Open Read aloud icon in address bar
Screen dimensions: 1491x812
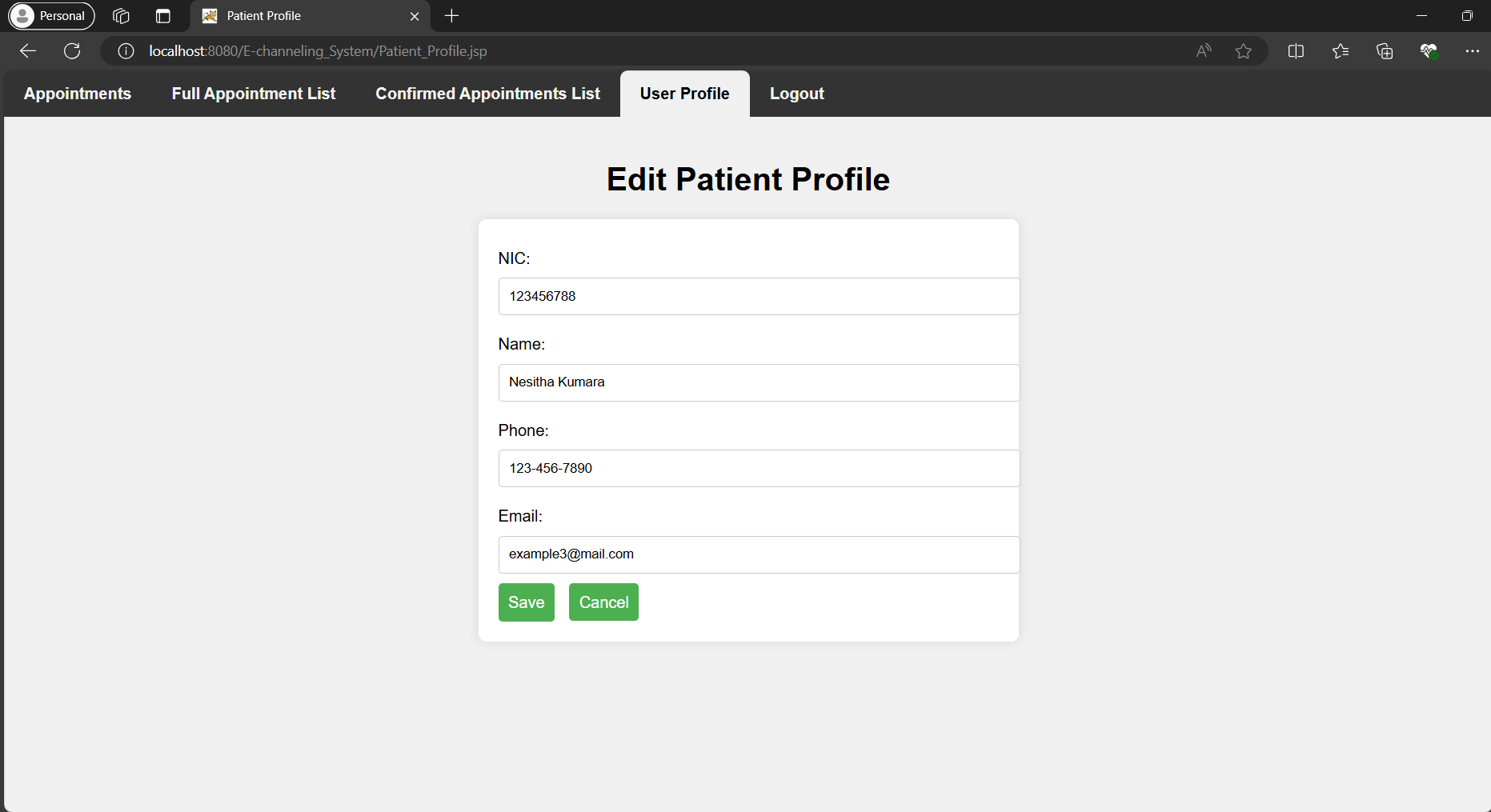(x=1204, y=51)
